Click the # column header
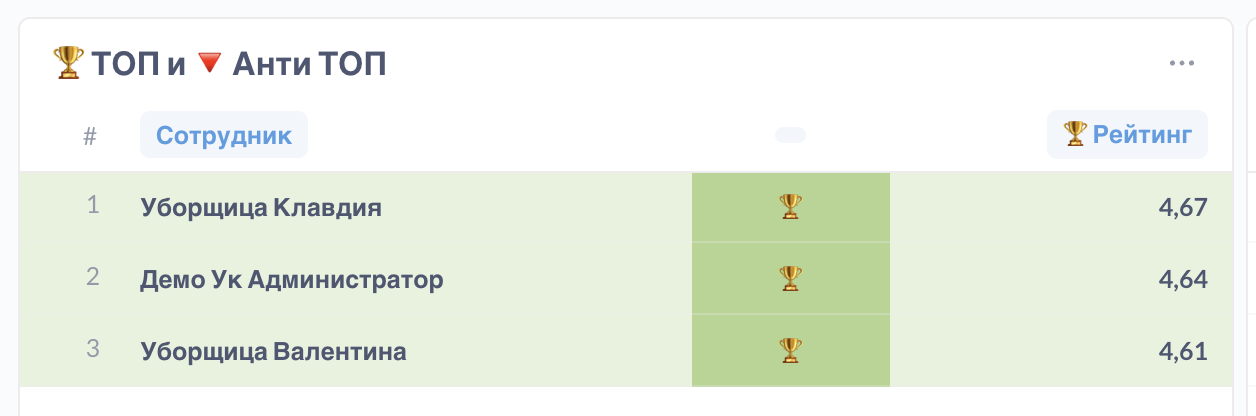The height and width of the screenshot is (416, 1256). point(90,136)
